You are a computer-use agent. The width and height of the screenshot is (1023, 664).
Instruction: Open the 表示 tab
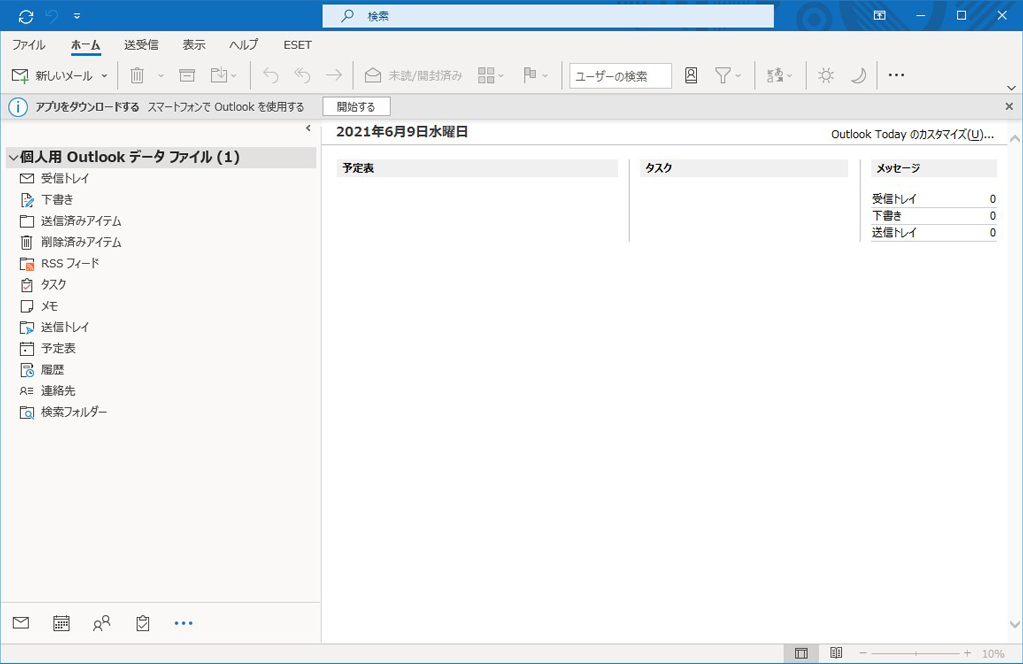[194, 45]
